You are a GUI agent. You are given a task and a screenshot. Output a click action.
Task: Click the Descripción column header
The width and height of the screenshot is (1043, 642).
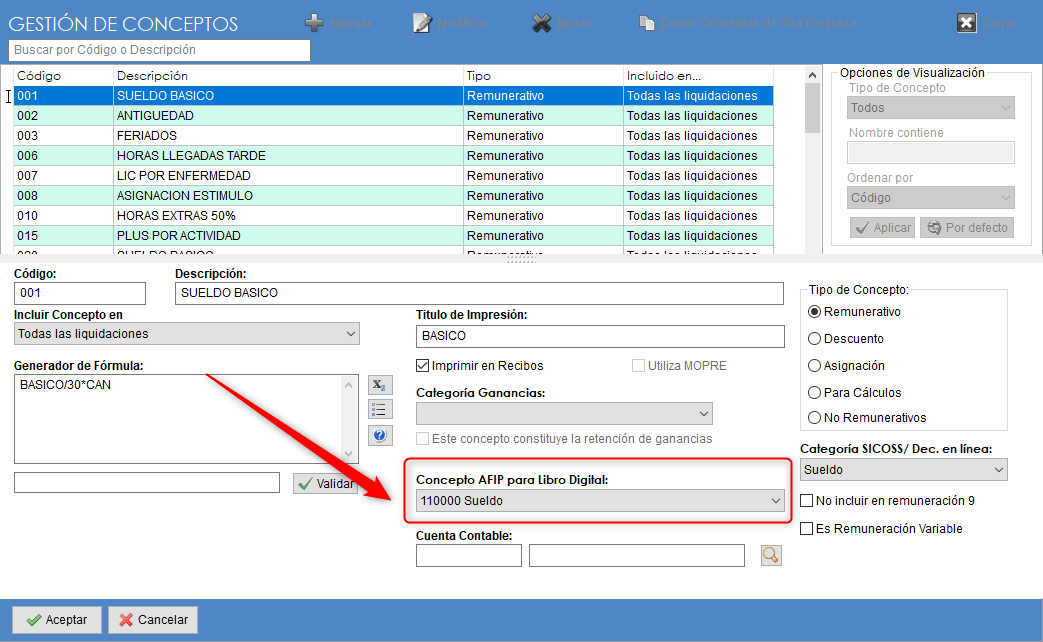pos(289,76)
